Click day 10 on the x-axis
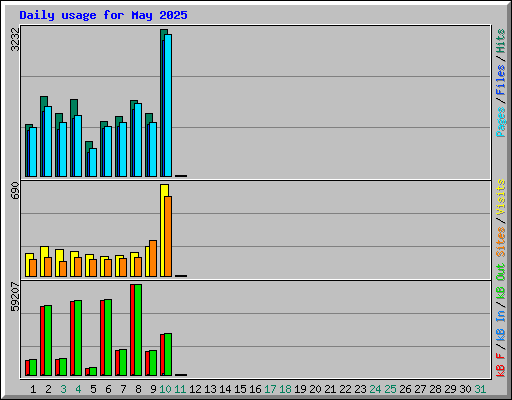Image resolution: width=512 pixels, height=400 pixels. coord(165,389)
